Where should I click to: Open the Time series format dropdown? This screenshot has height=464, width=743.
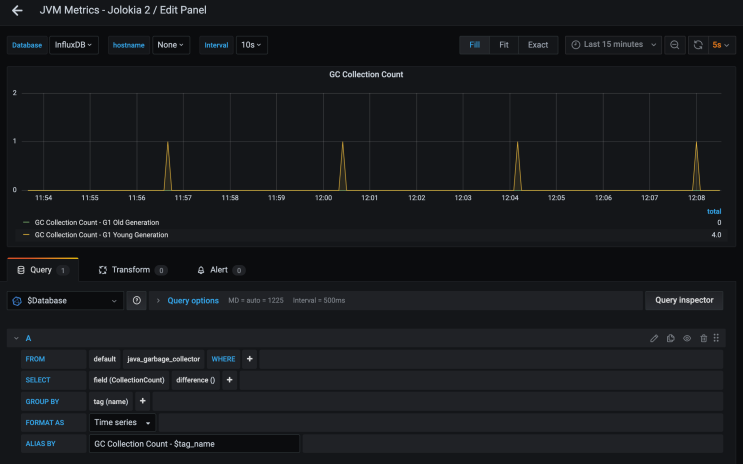pyautogui.click(x=122, y=422)
